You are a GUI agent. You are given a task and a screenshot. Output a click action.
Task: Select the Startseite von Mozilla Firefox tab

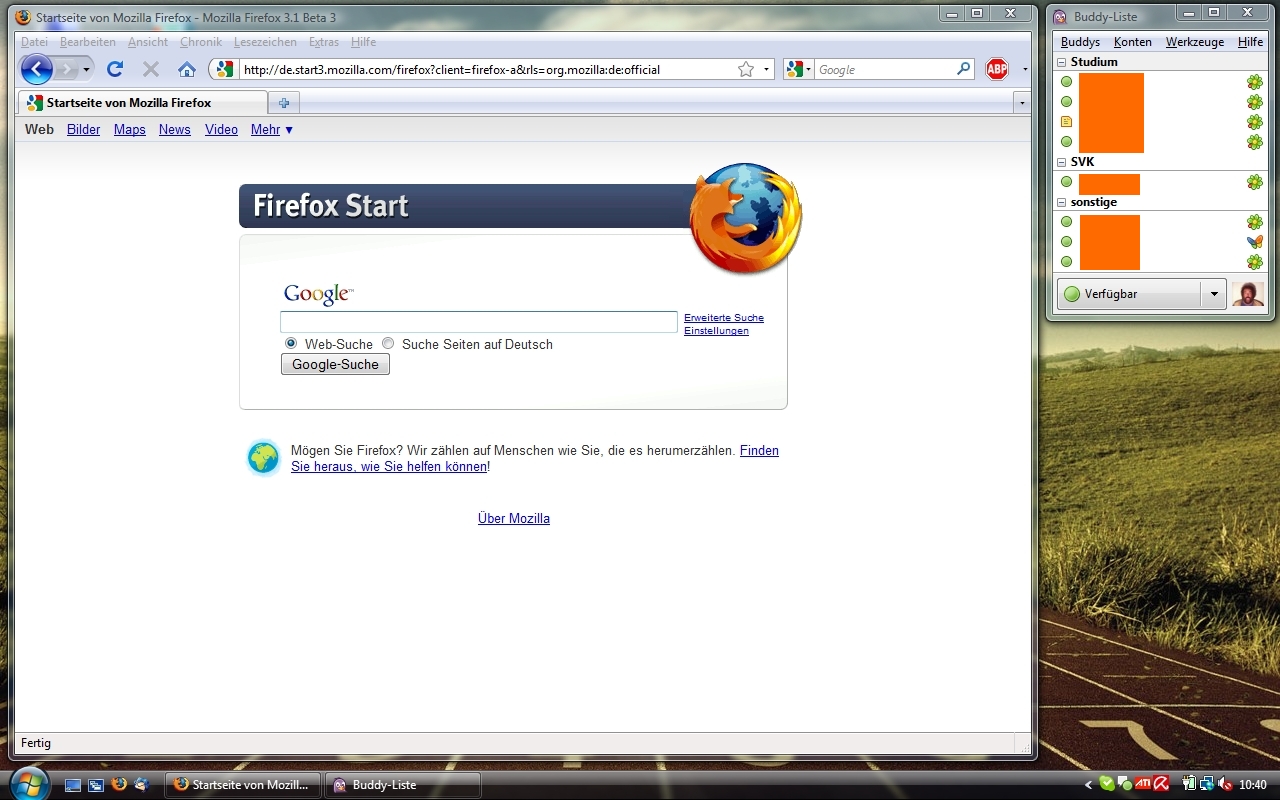pos(143,102)
